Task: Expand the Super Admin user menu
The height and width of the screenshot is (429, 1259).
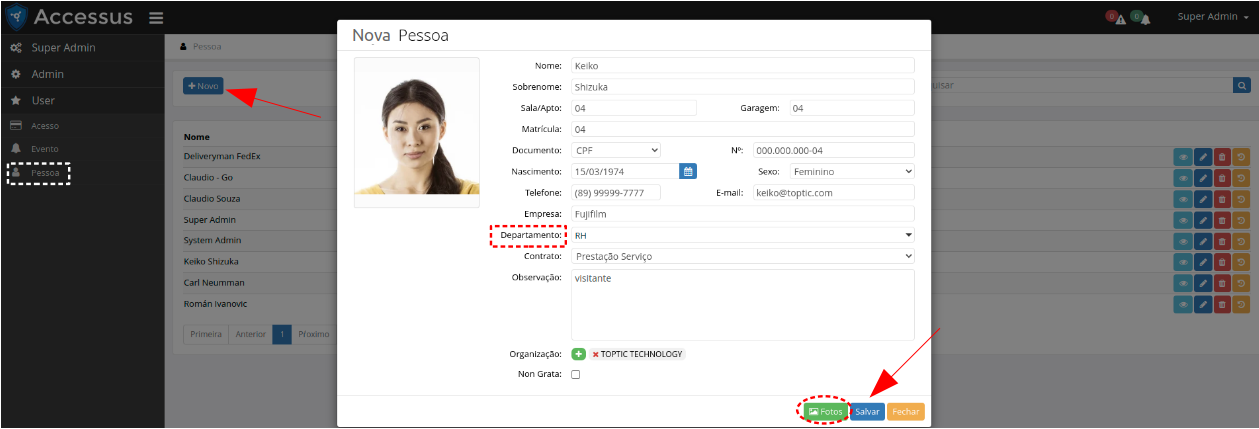Action: pos(1211,17)
